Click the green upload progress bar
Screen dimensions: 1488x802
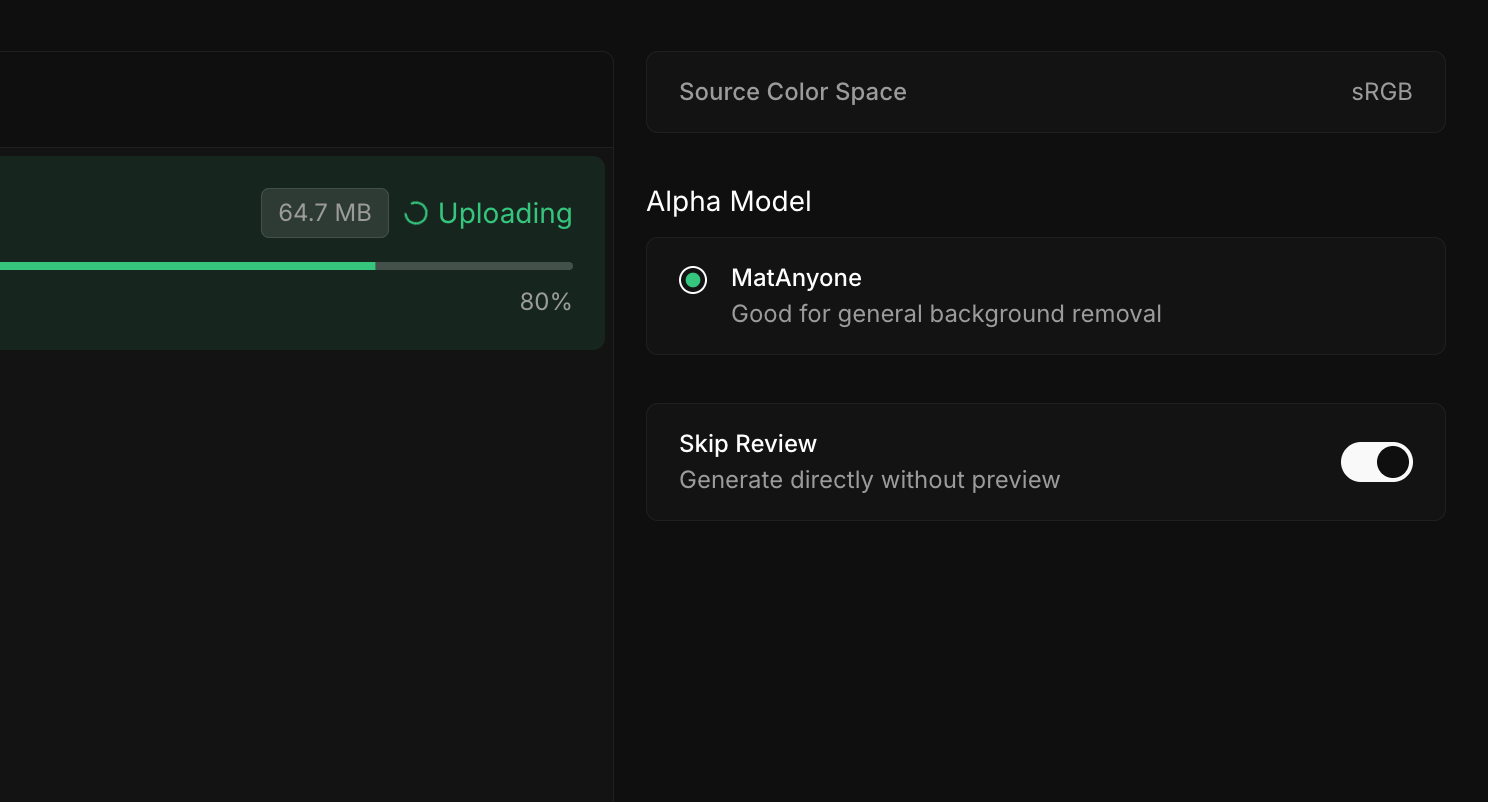[x=187, y=265]
